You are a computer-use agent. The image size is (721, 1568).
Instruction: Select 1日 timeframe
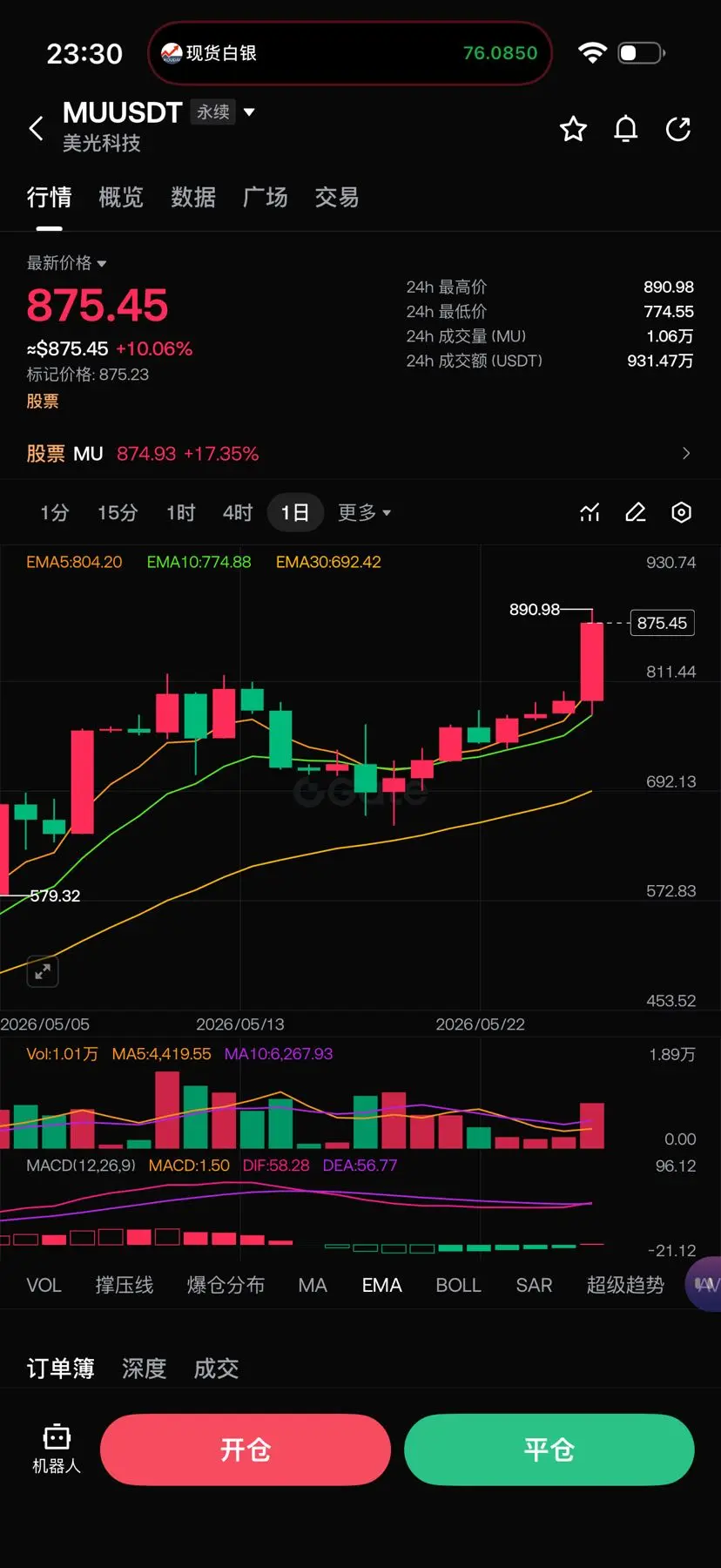pyautogui.click(x=295, y=512)
